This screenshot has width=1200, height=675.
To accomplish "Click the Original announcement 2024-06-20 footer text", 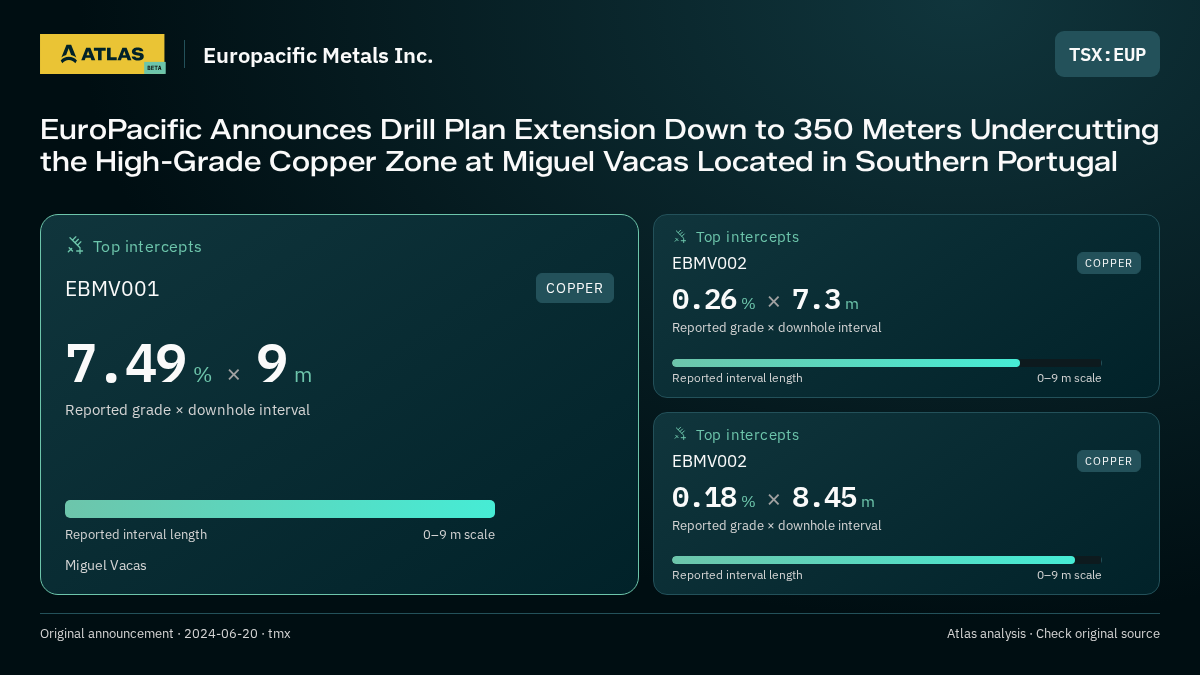I will 165,633.
